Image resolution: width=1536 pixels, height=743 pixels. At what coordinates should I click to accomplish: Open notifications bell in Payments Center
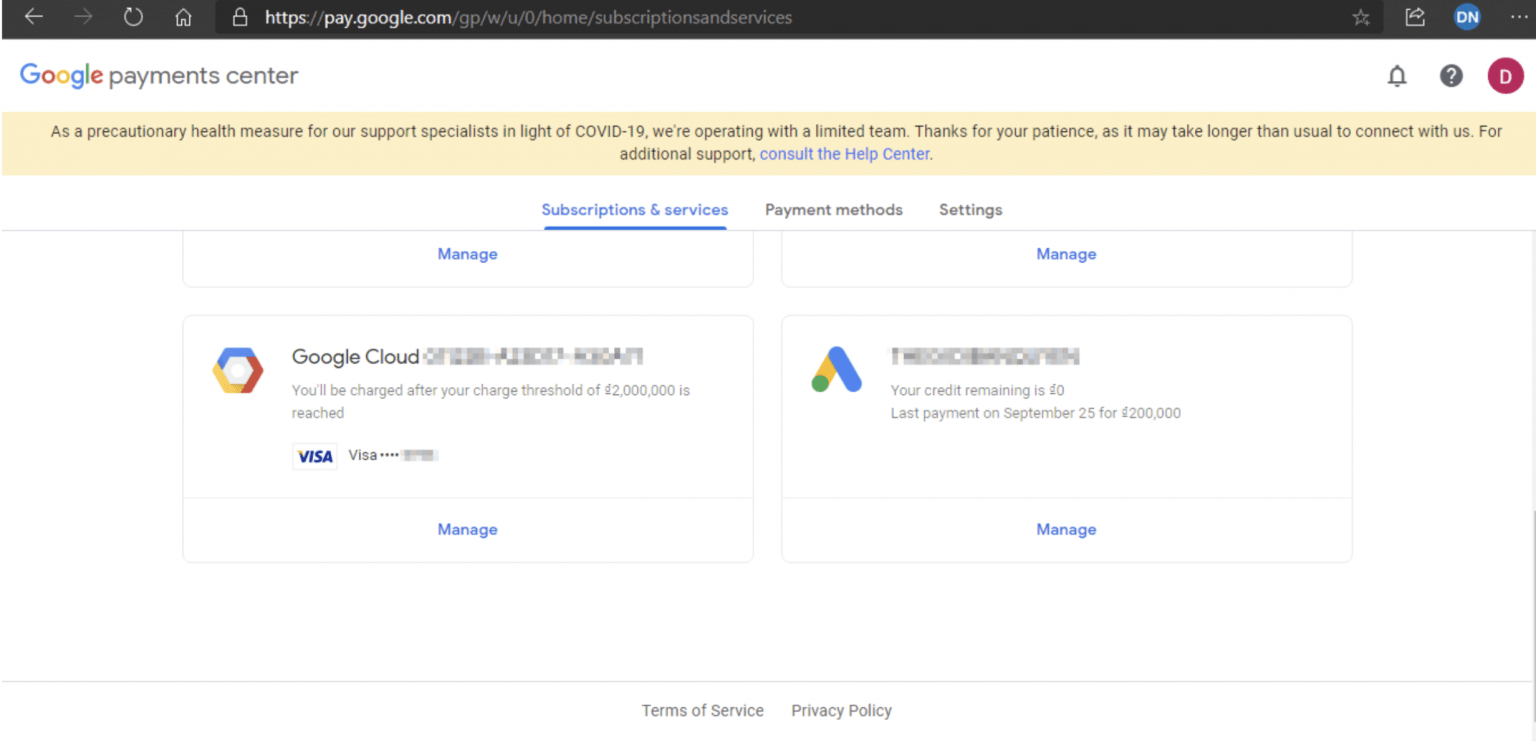point(1397,75)
